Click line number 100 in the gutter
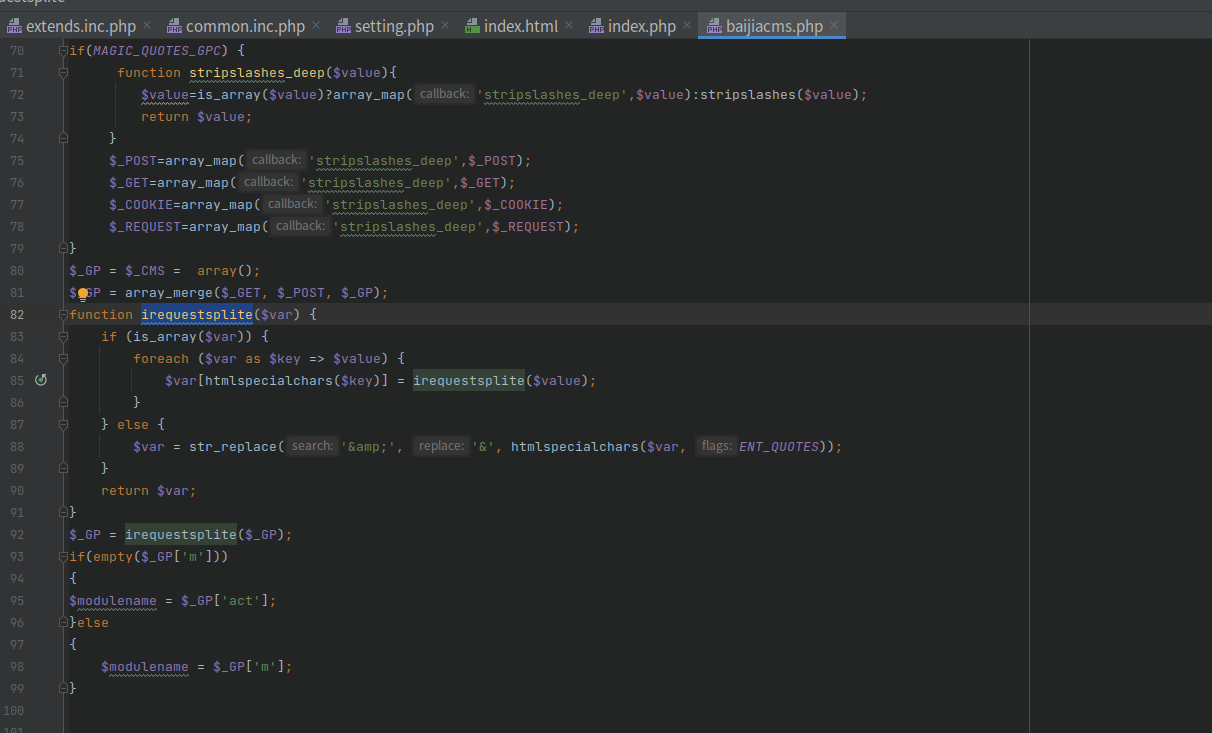 14,710
